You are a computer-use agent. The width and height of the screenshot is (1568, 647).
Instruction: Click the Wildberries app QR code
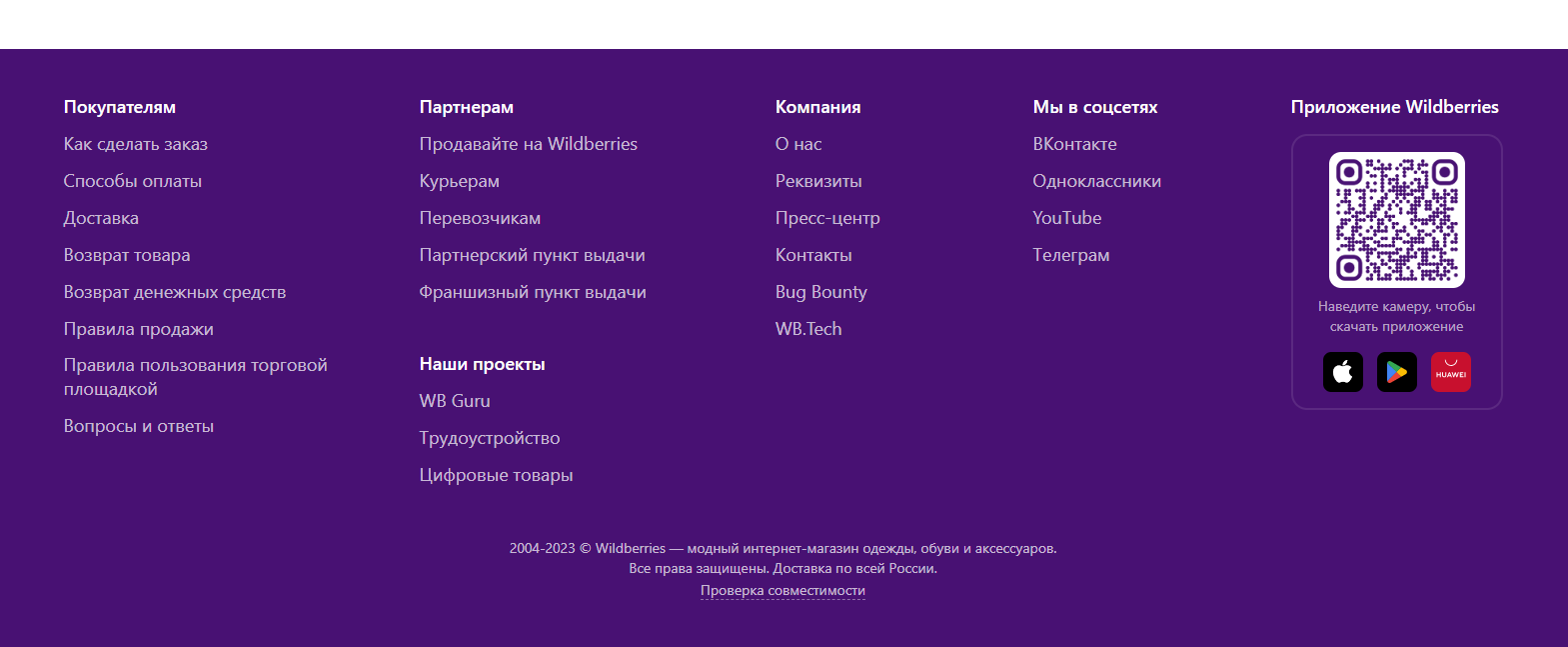tap(1396, 220)
